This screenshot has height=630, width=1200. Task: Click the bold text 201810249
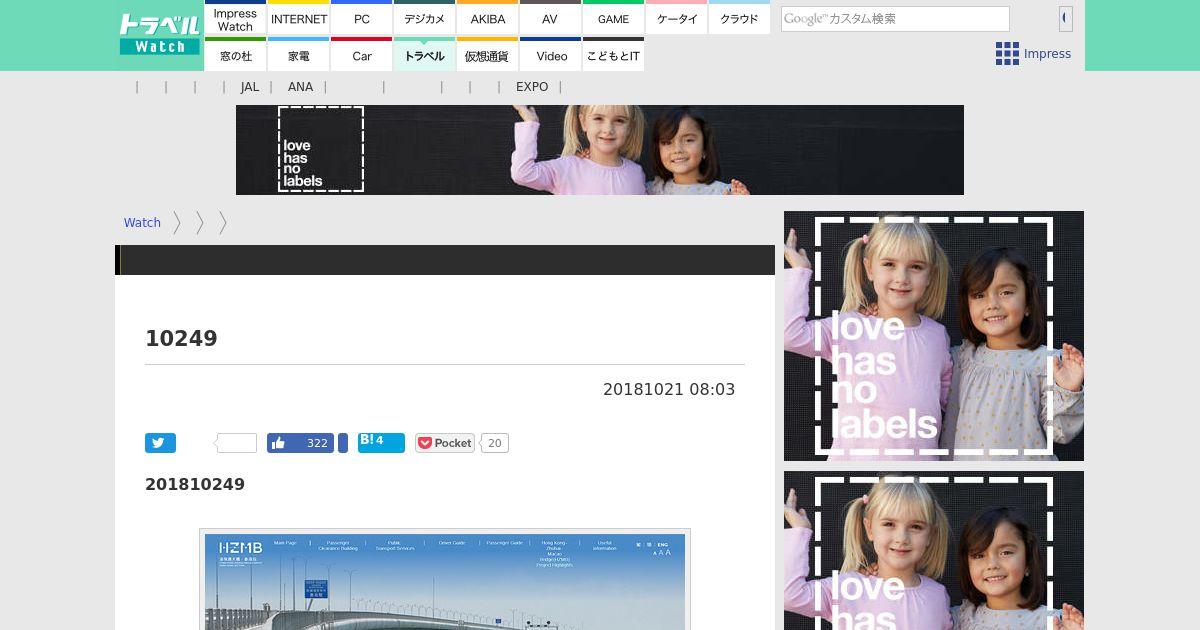point(195,485)
